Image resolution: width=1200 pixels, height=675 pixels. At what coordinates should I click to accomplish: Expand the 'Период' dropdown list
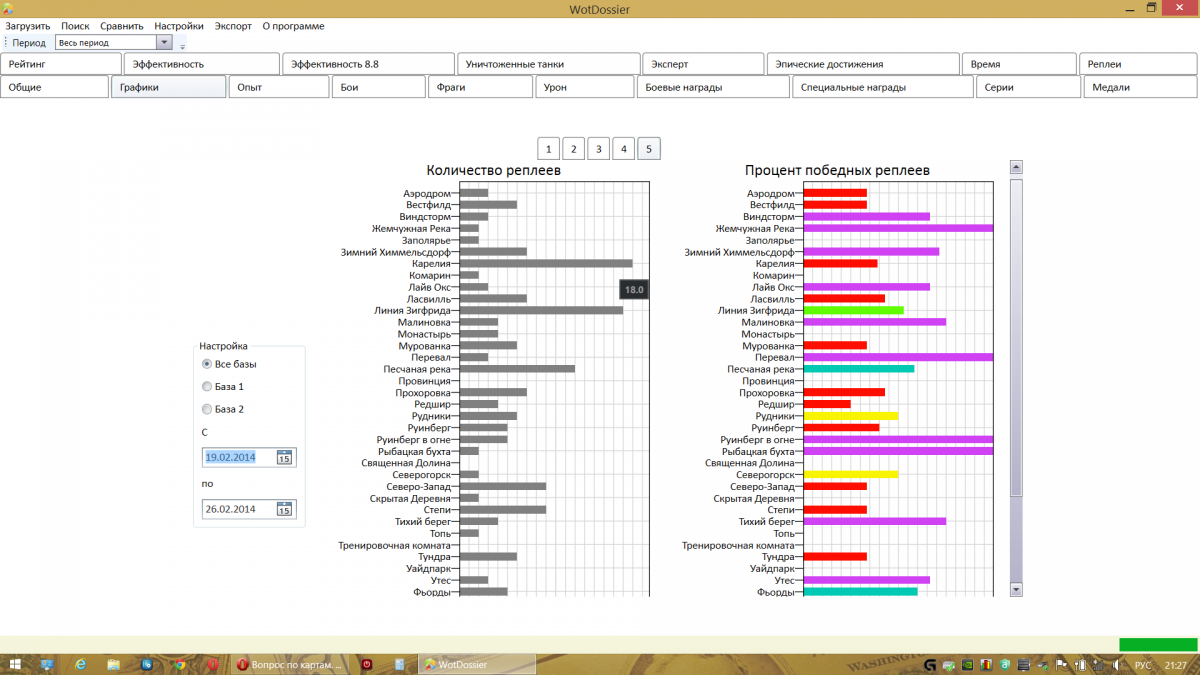click(164, 43)
